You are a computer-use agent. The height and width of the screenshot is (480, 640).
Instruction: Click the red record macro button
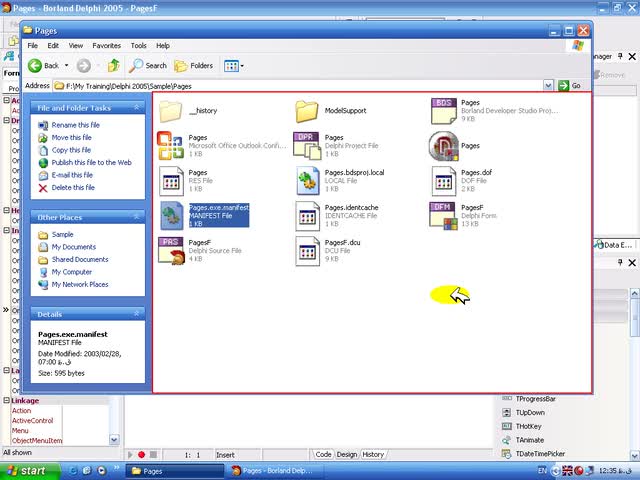click(141, 455)
